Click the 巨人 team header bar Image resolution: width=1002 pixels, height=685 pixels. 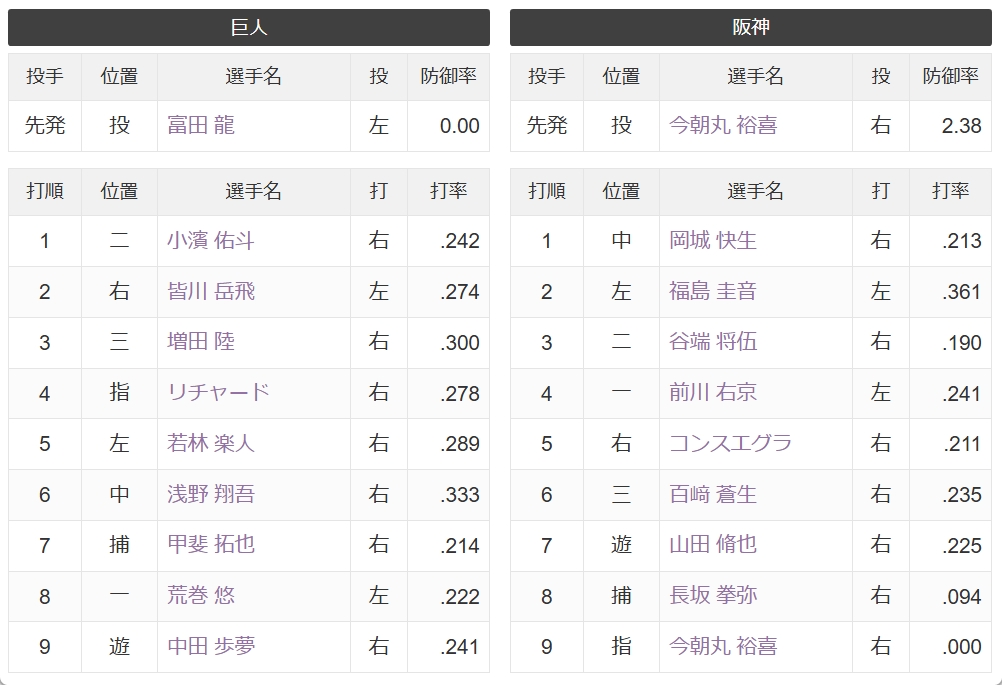click(249, 27)
